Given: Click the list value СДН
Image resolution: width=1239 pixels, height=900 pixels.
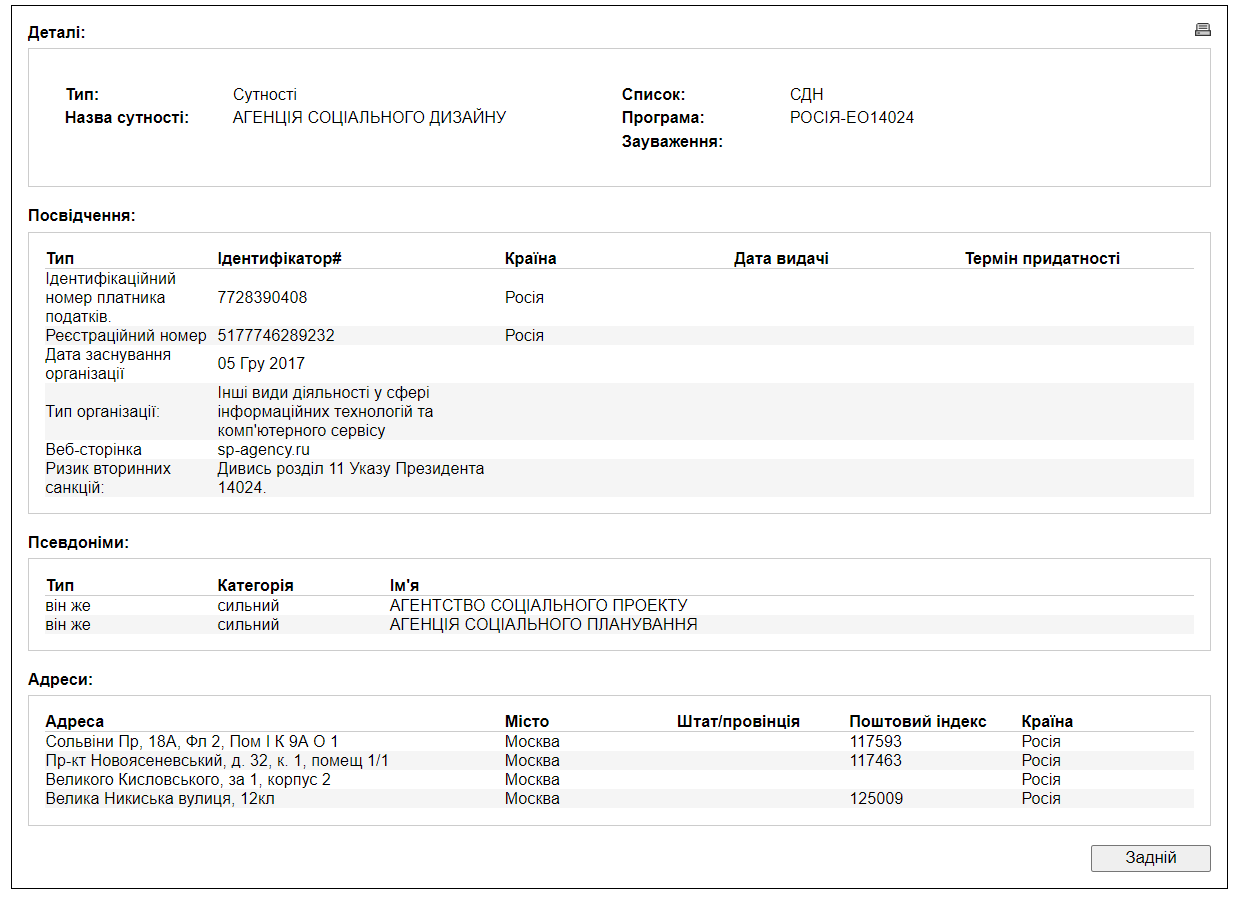Looking at the screenshot, I should (806, 95).
